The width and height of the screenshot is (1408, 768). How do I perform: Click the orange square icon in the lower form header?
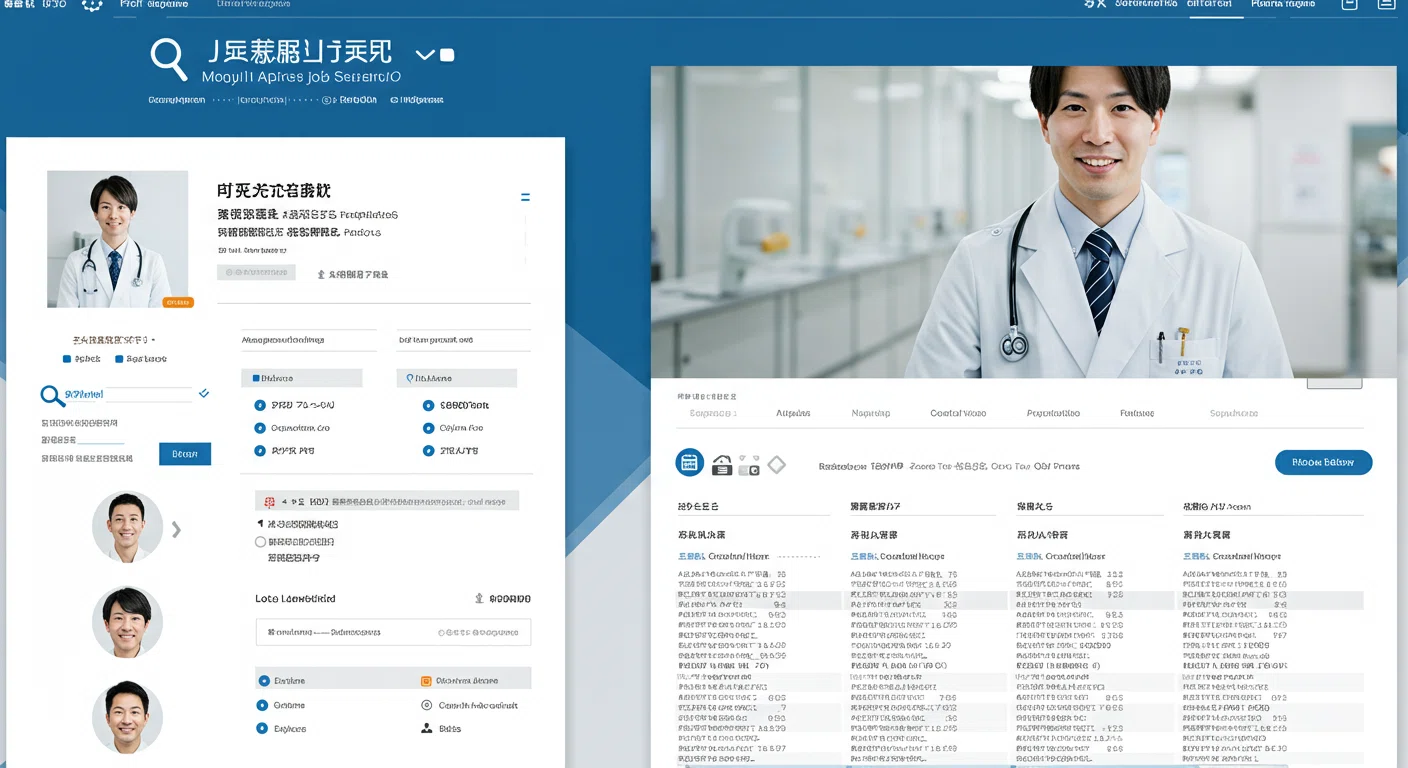pos(426,681)
